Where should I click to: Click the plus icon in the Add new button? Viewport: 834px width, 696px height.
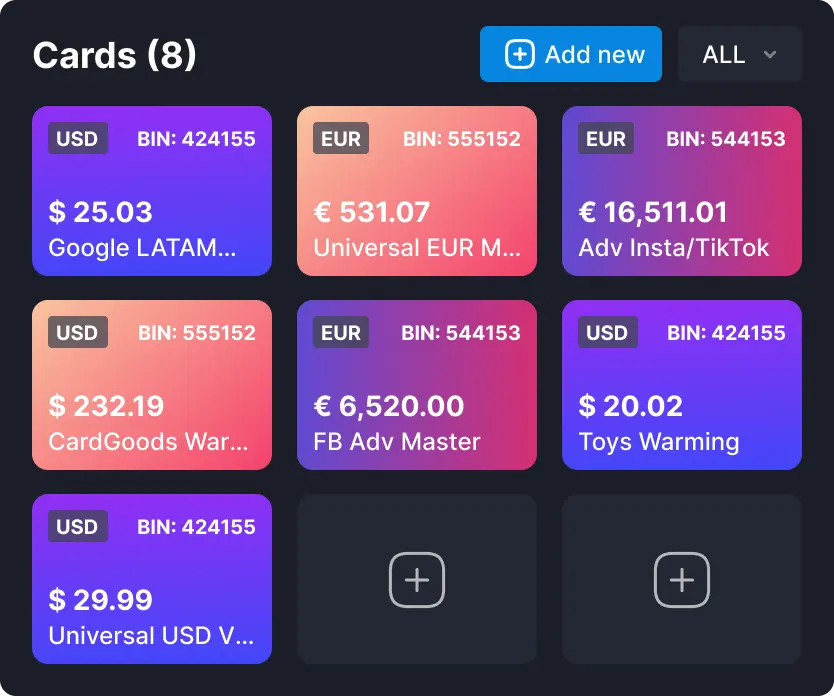click(519, 54)
